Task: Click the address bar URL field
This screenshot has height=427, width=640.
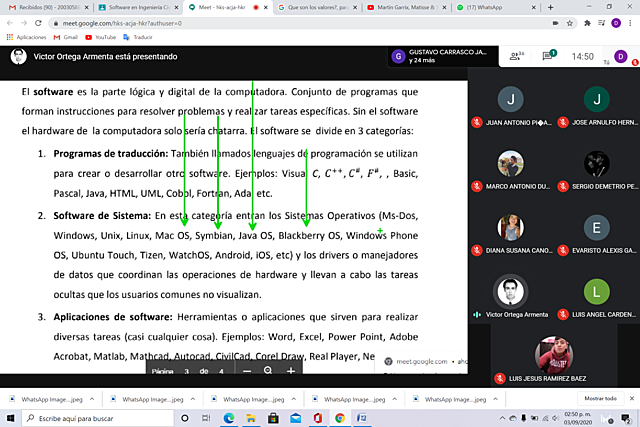Action: click(302, 23)
